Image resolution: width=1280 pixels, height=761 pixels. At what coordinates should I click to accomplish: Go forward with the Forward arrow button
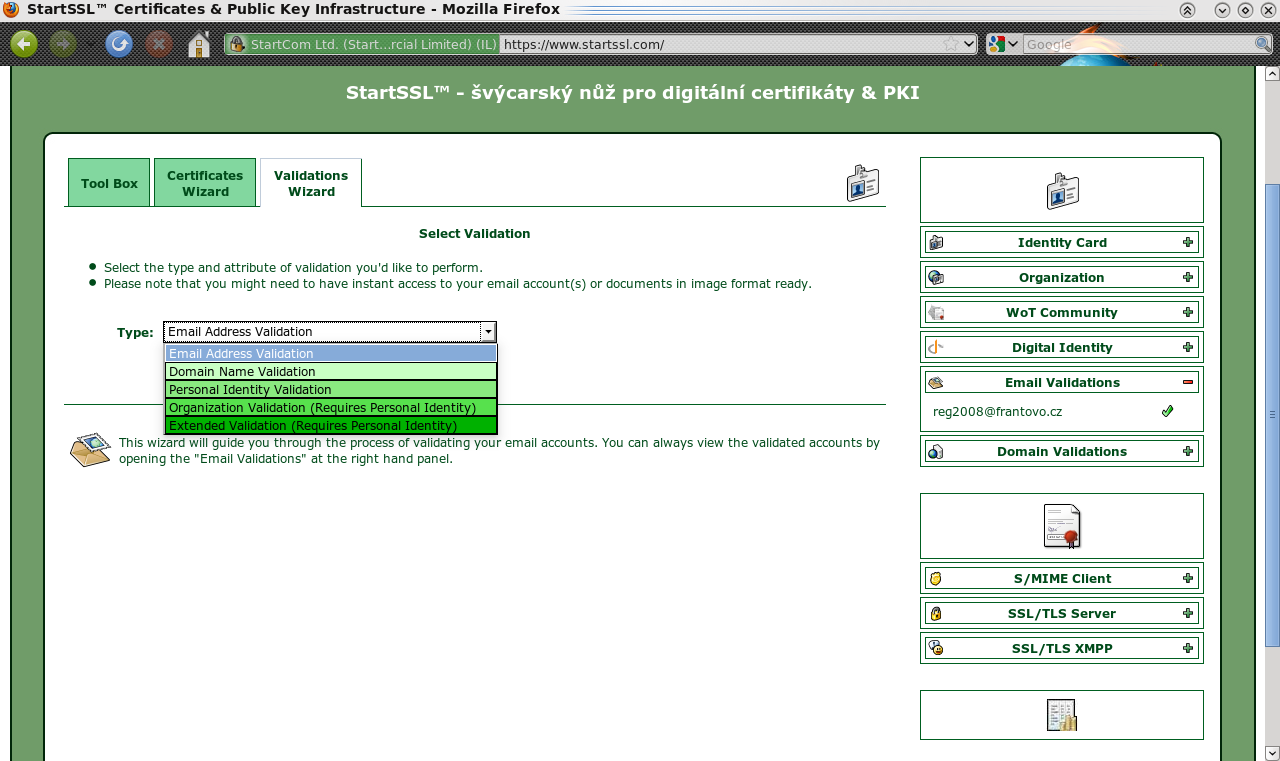coord(63,44)
